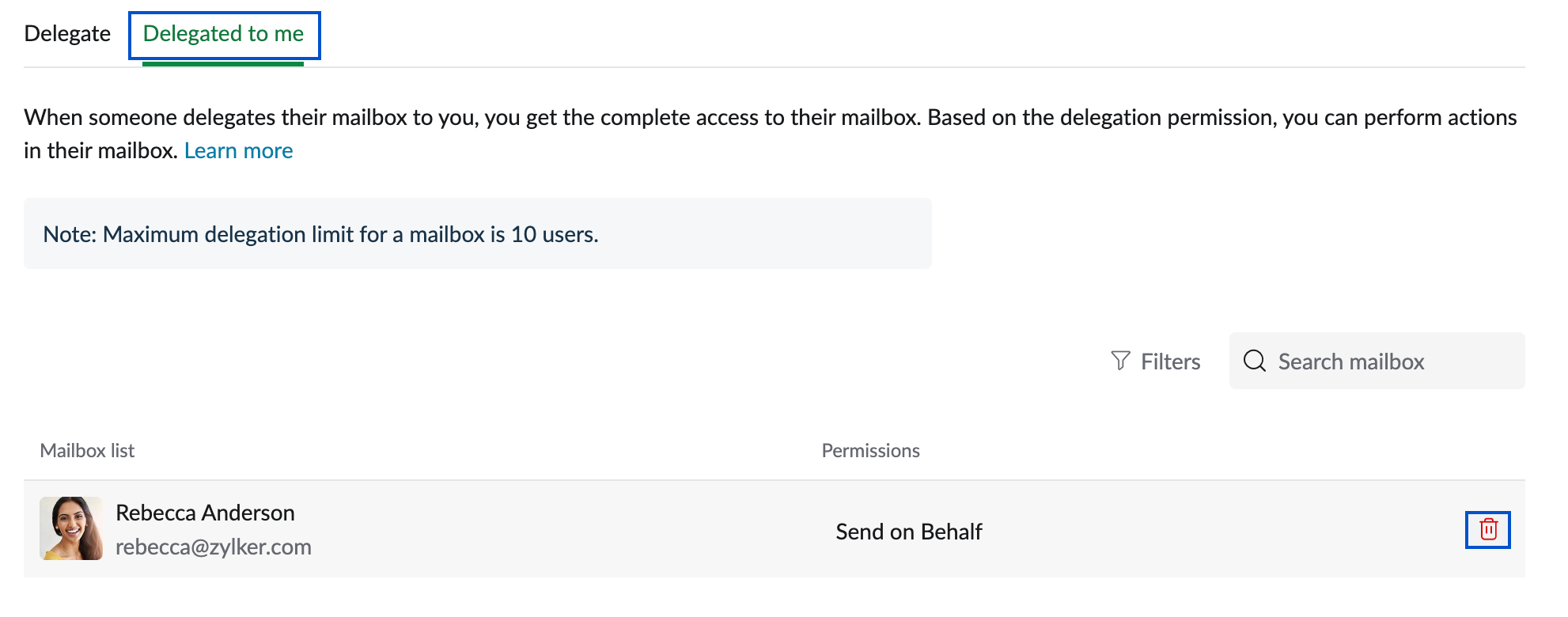Delete Rebecca Anderson's delegated mailbox
The height and width of the screenshot is (617, 1568).
coord(1487,529)
